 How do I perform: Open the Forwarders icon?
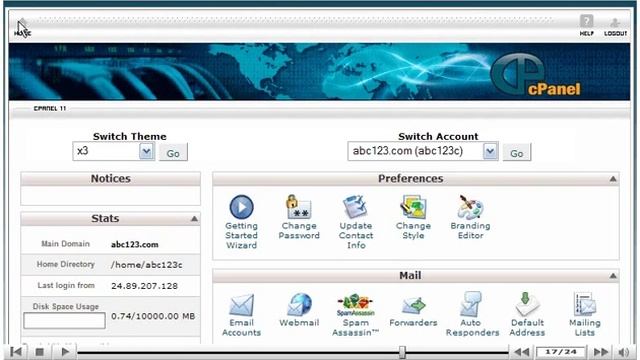click(413, 305)
